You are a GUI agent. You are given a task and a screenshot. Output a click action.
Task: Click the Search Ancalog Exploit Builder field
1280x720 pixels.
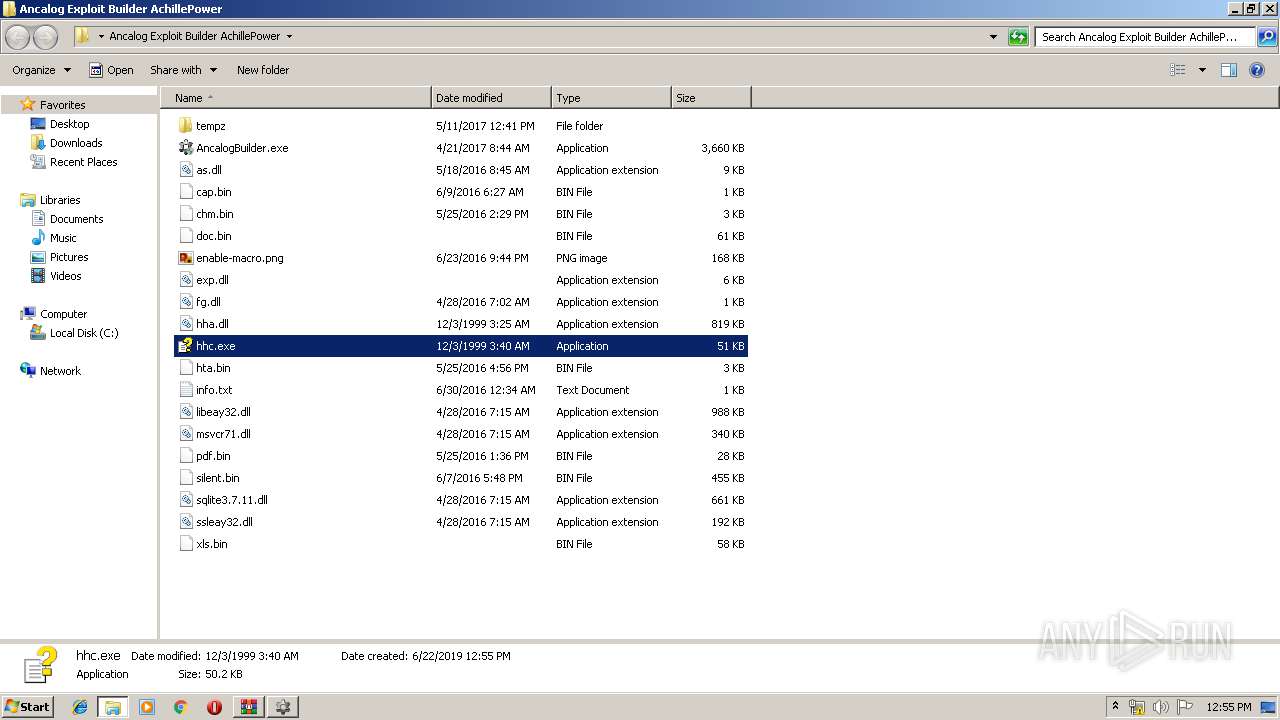(1145, 37)
